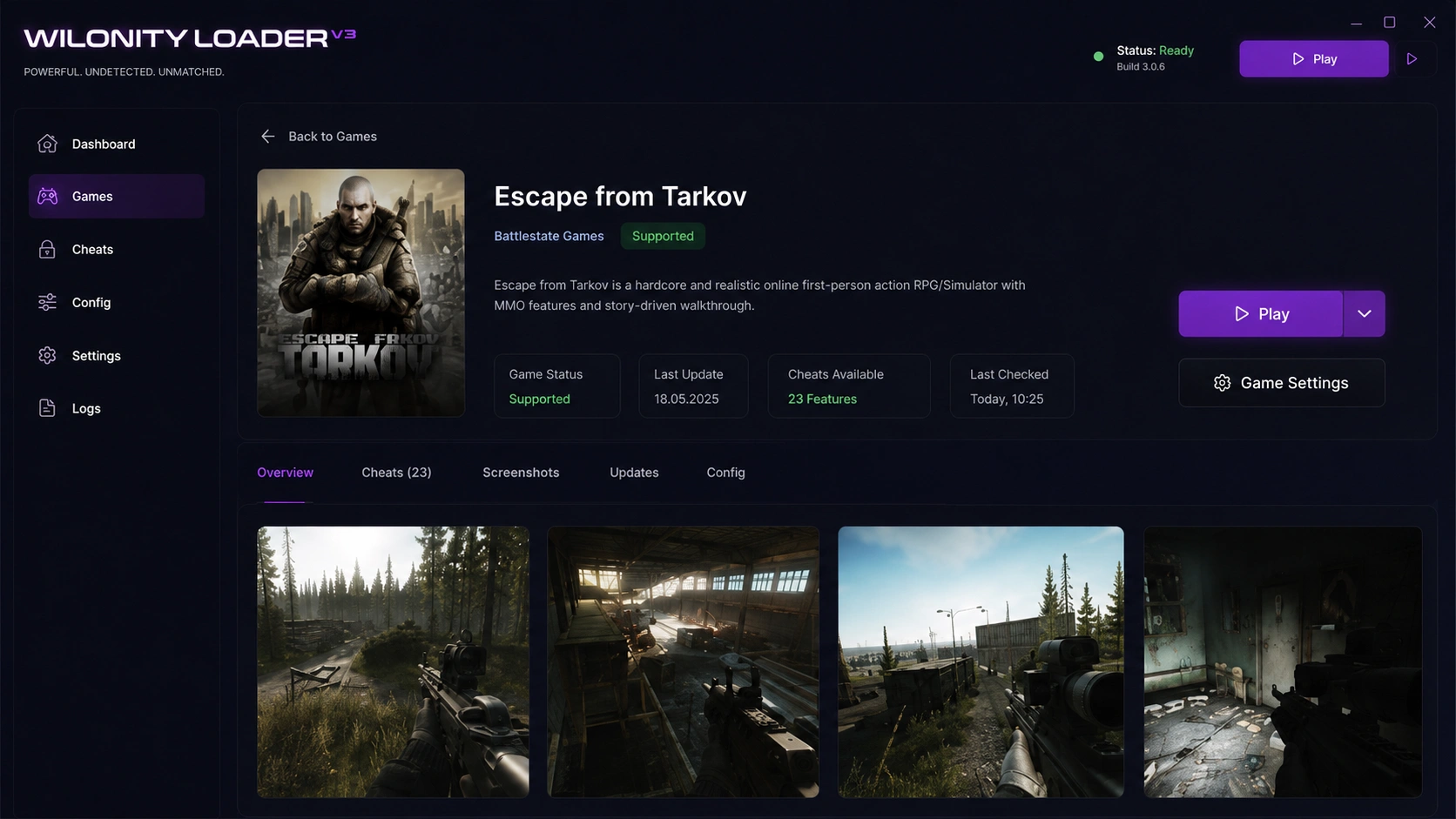Image resolution: width=1456 pixels, height=819 pixels.
Task: Click the green status indicator dot
Action: coord(1098,57)
